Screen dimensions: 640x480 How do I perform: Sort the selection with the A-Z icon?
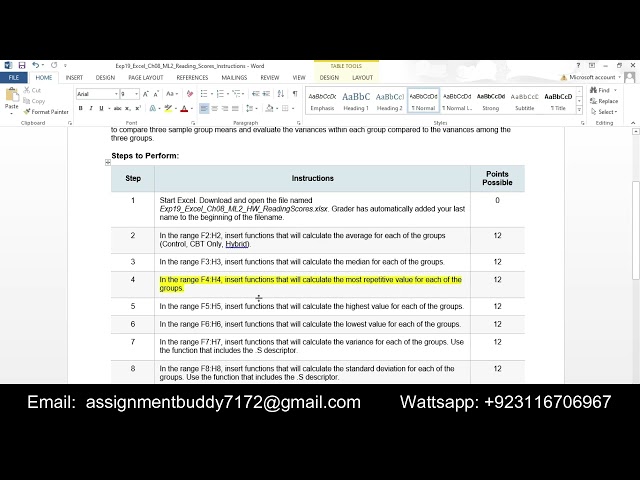tap(281, 94)
